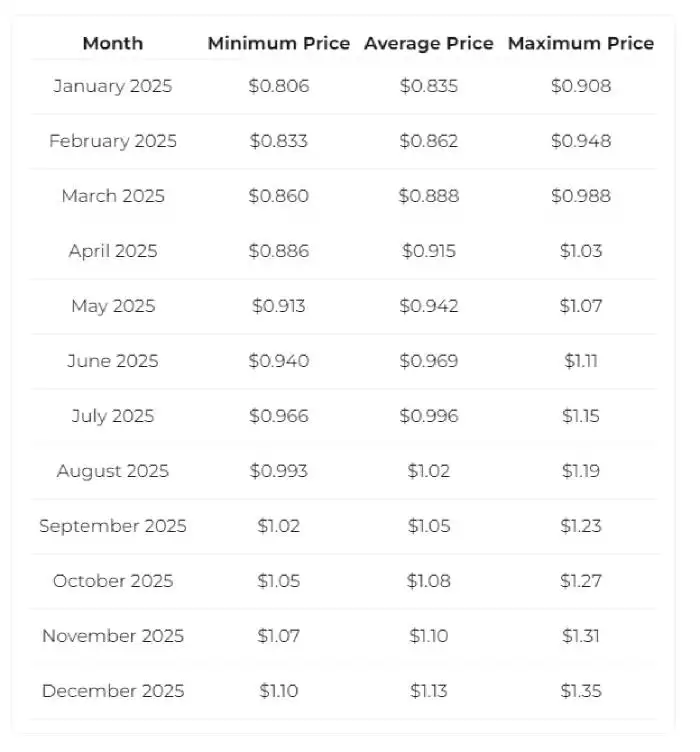Select the May 2025 month cell

[x=113, y=306]
